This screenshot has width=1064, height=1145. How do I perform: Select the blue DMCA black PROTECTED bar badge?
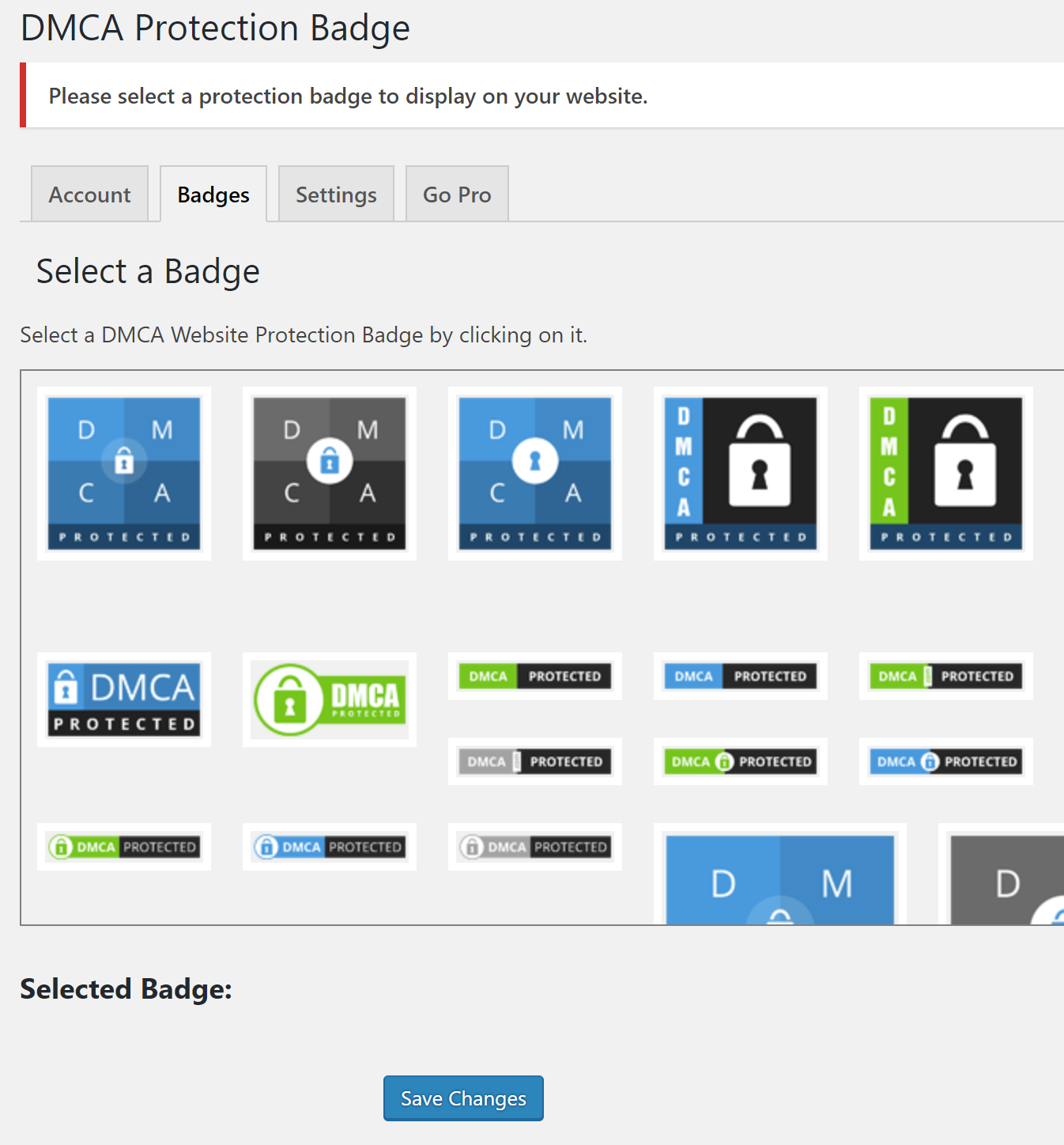[741, 676]
